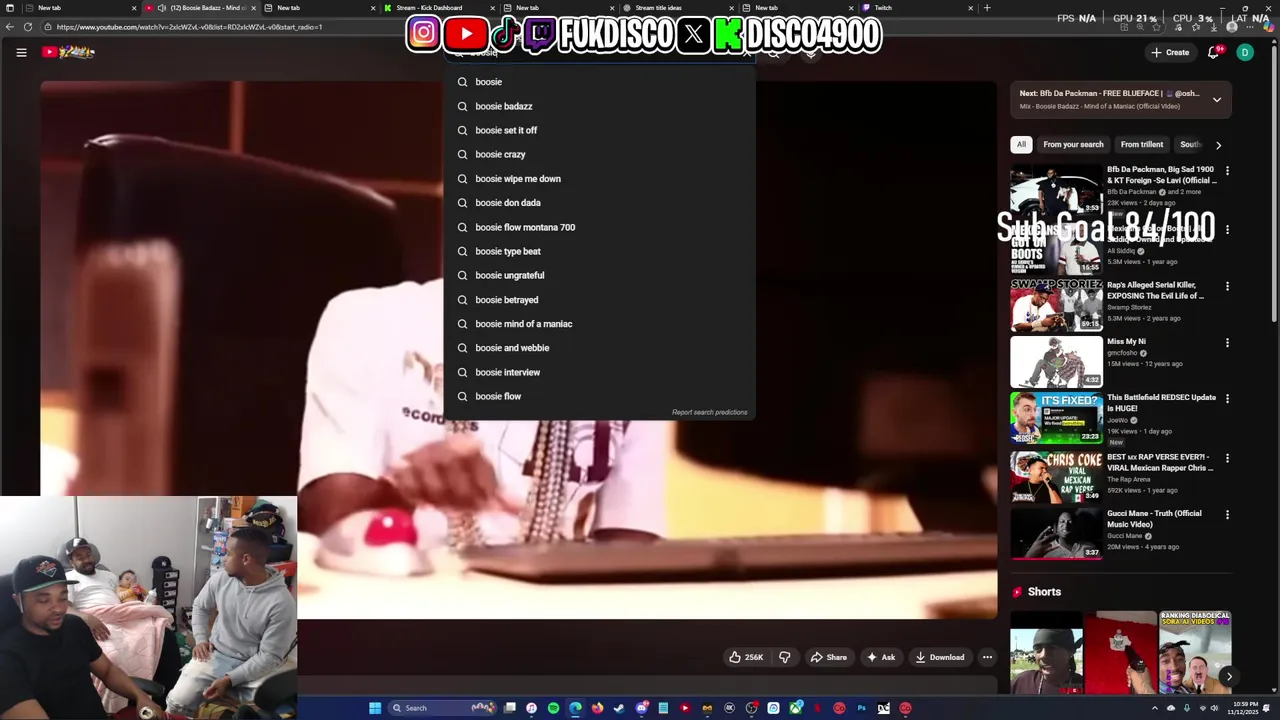Choose 'boosie betrayed' suggestion
The width and height of the screenshot is (1280, 720).
tap(600, 300)
